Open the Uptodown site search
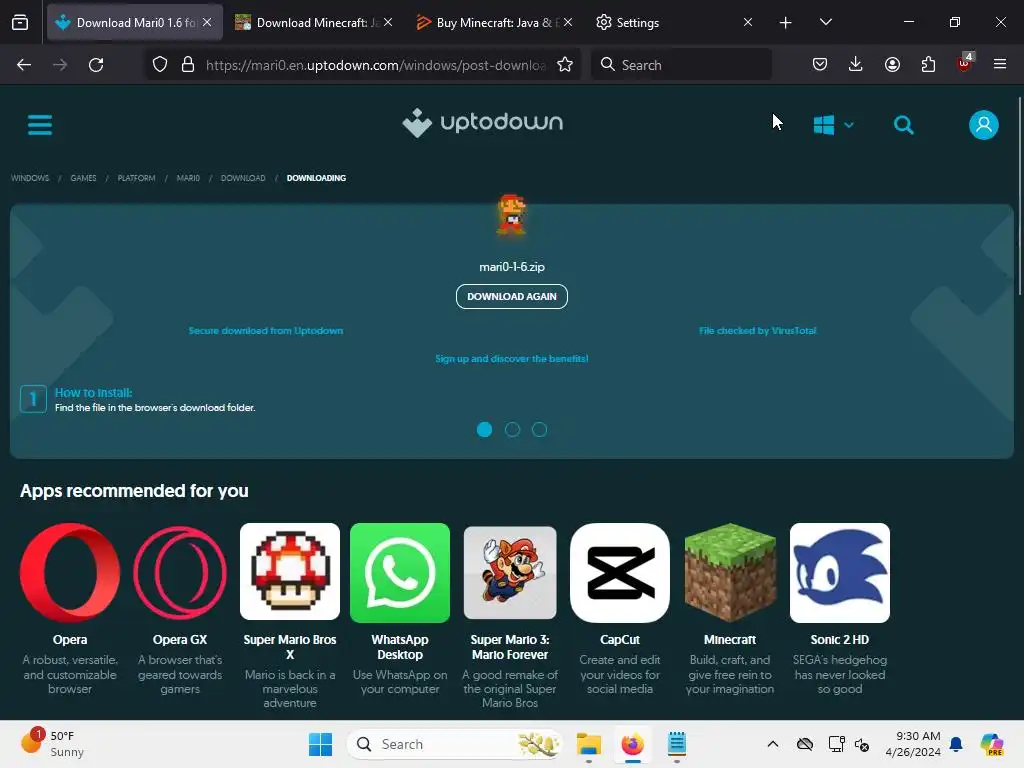Screen dimensions: 1024x768 click(x=904, y=125)
